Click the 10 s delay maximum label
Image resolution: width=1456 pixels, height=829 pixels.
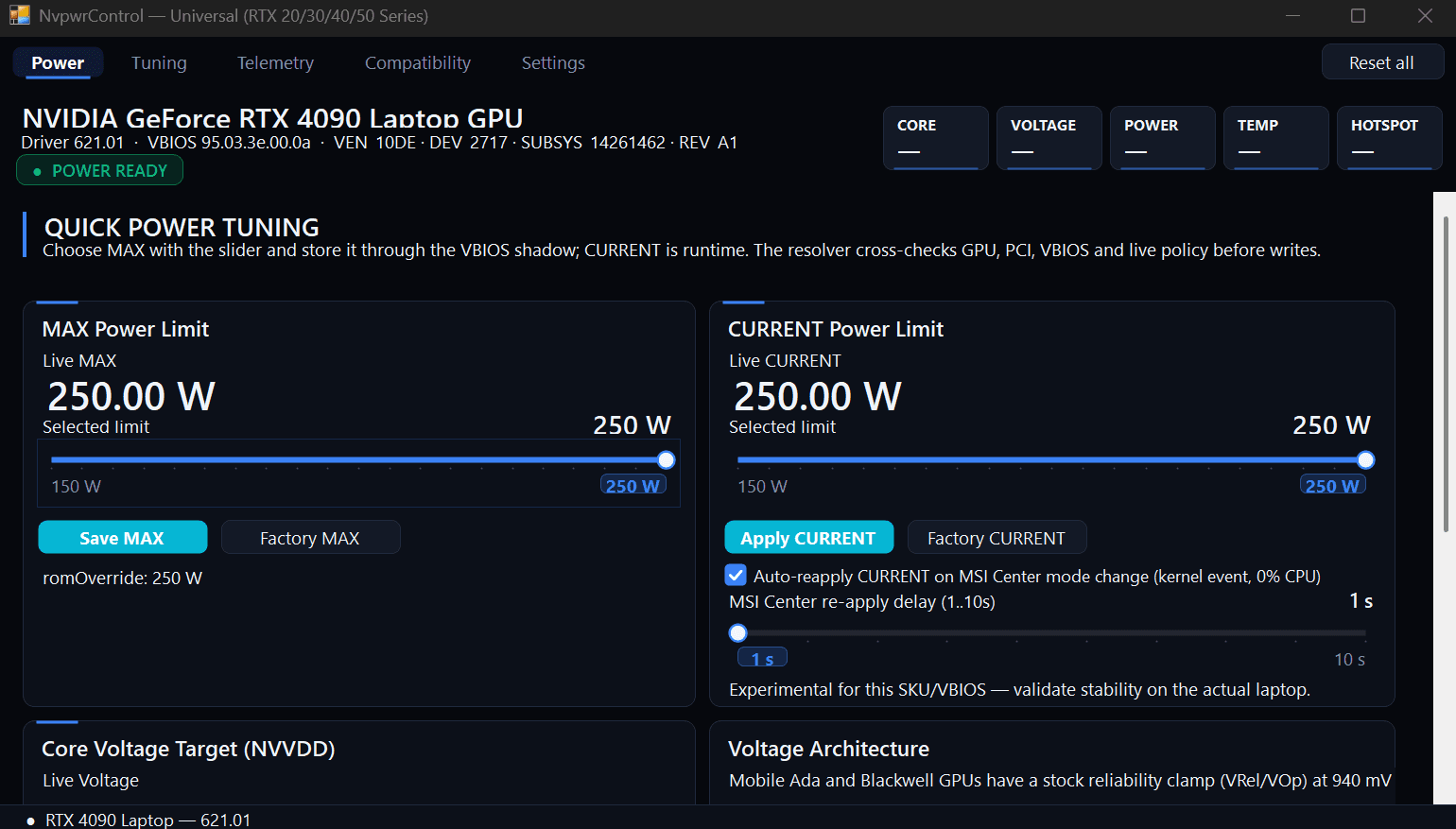[x=1349, y=659]
